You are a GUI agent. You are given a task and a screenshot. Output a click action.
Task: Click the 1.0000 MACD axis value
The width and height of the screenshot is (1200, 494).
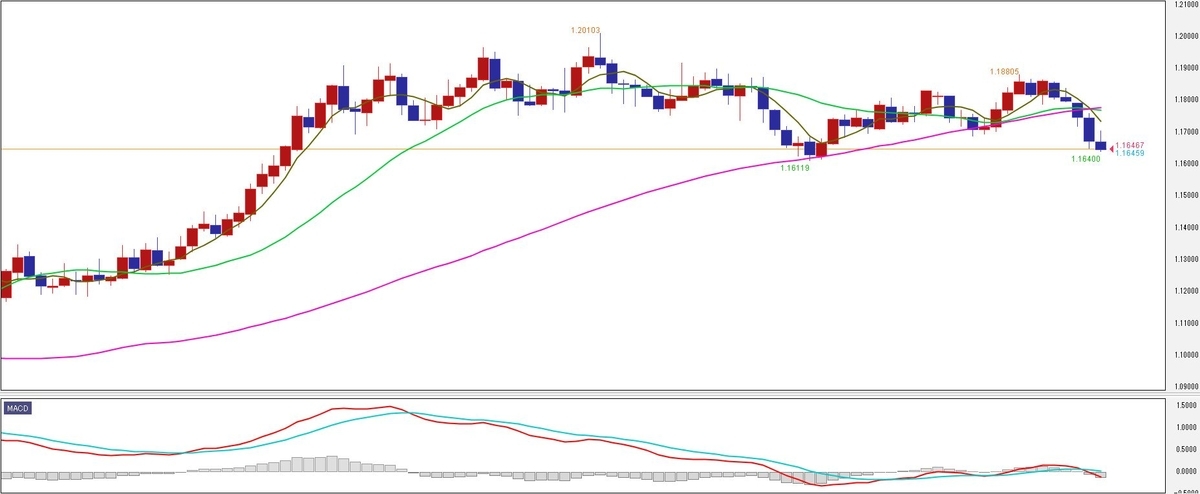pyautogui.click(x=1186, y=428)
